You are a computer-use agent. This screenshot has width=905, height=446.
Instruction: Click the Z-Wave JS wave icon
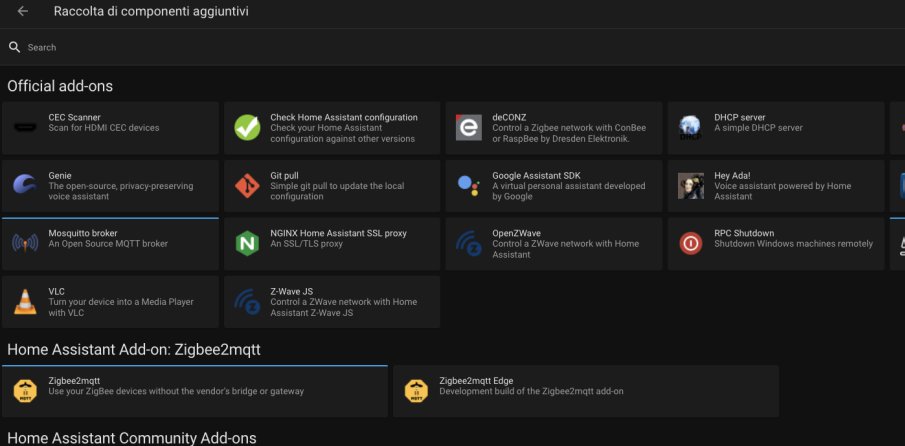coord(247,302)
